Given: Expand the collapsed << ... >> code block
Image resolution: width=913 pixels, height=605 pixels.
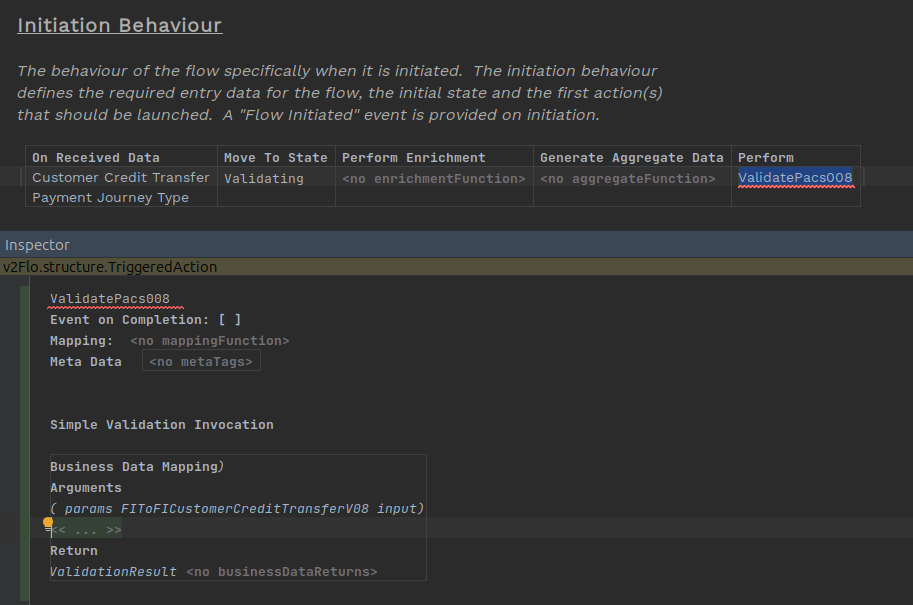Looking at the screenshot, I should tap(88, 530).
